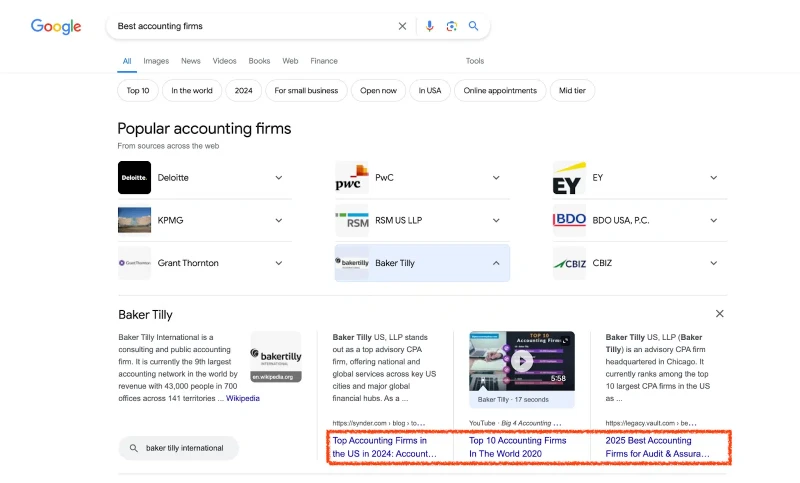
Task: Collapse the Baker Tilly chevron
Action: [x=496, y=263]
